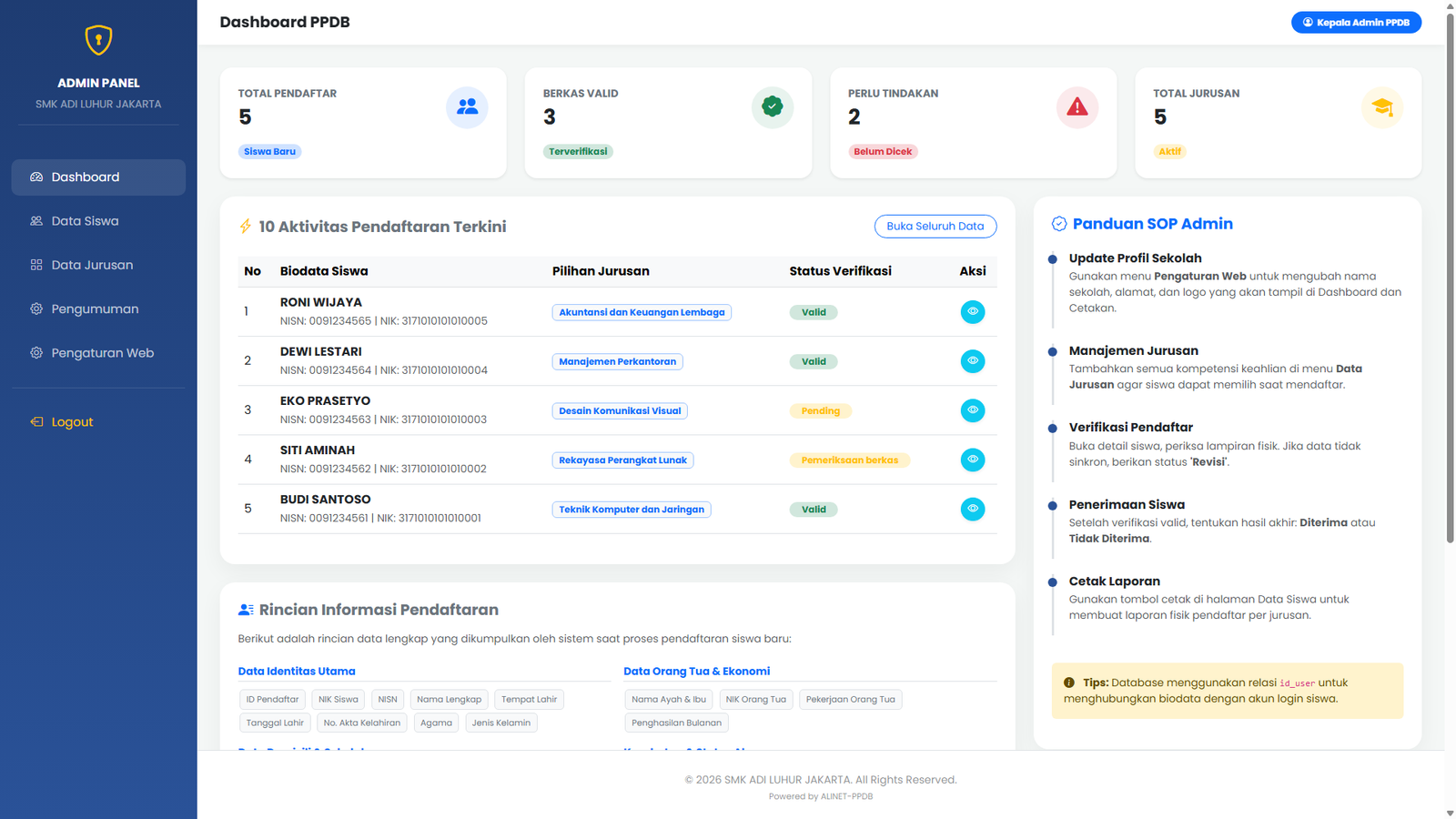Click the shield logo in the sidebar
This screenshot has height=819, width=1456.
click(x=98, y=40)
